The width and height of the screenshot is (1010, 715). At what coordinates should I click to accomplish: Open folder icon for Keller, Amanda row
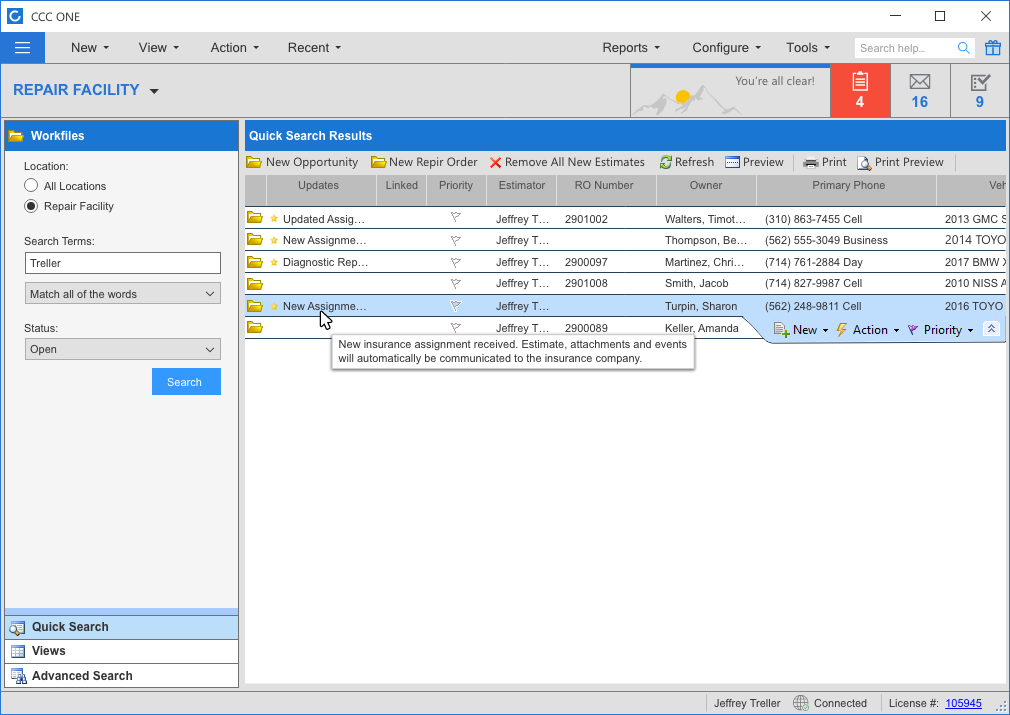pos(255,327)
